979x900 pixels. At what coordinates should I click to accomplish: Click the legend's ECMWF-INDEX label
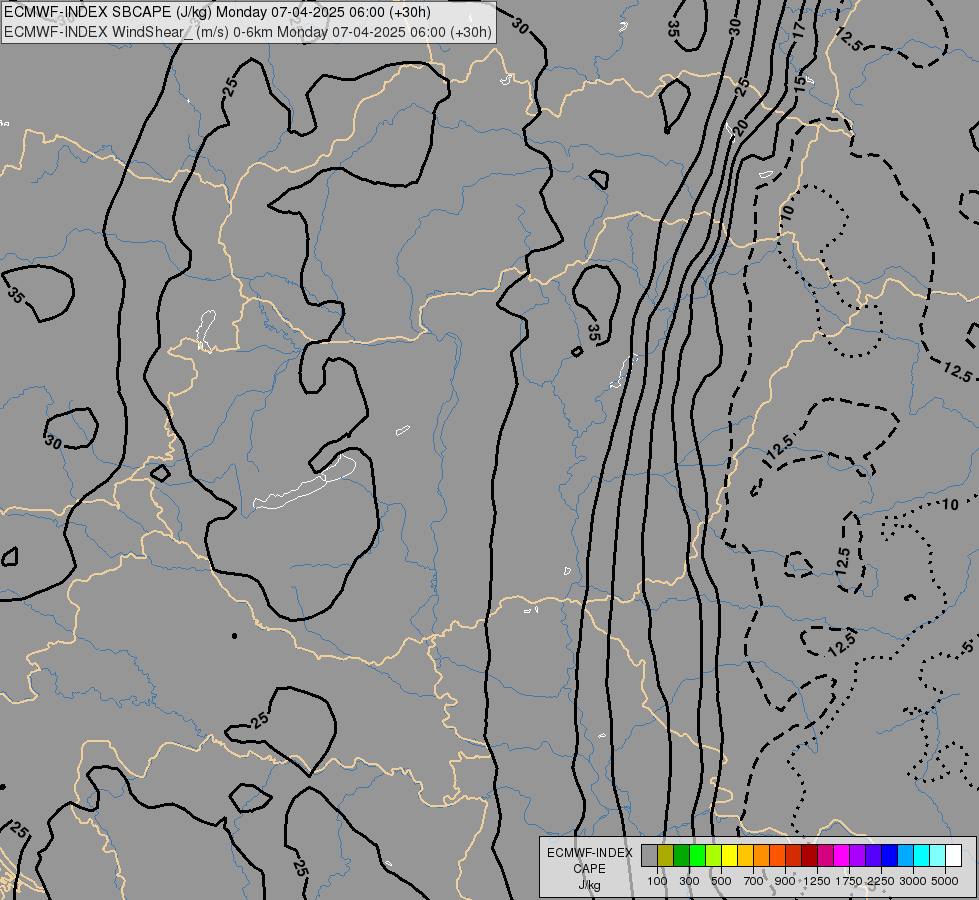[589, 853]
